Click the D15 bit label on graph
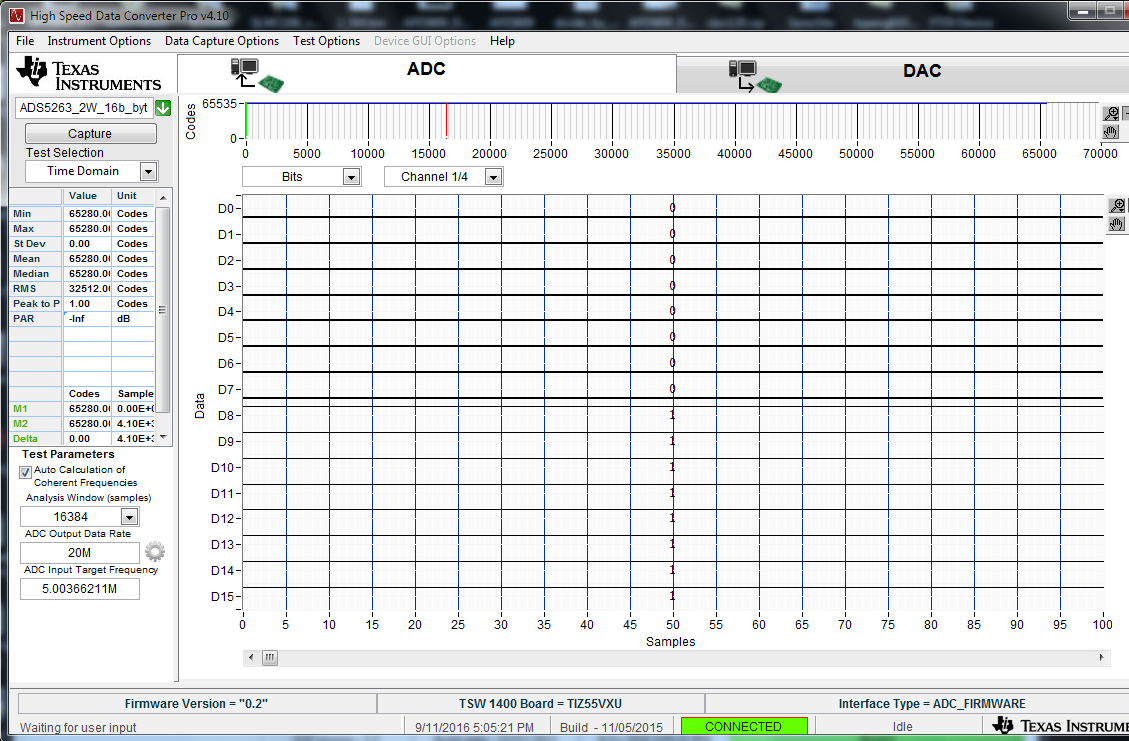 click(x=222, y=596)
